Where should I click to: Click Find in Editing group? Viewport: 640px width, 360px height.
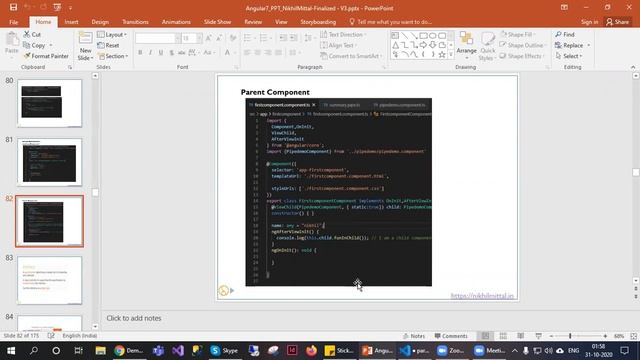click(x=565, y=35)
